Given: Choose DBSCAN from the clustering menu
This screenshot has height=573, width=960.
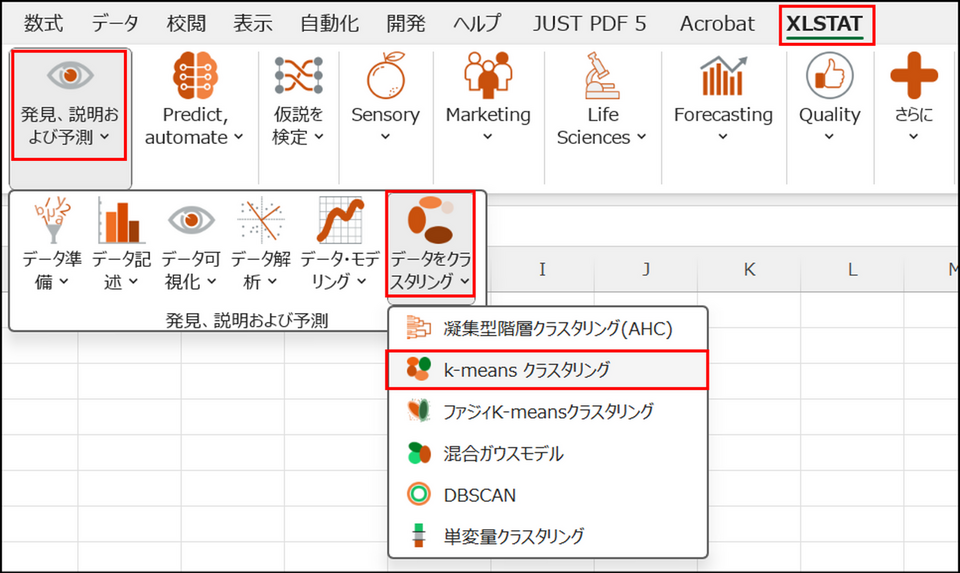Looking at the screenshot, I should pyautogui.click(x=548, y=495).
